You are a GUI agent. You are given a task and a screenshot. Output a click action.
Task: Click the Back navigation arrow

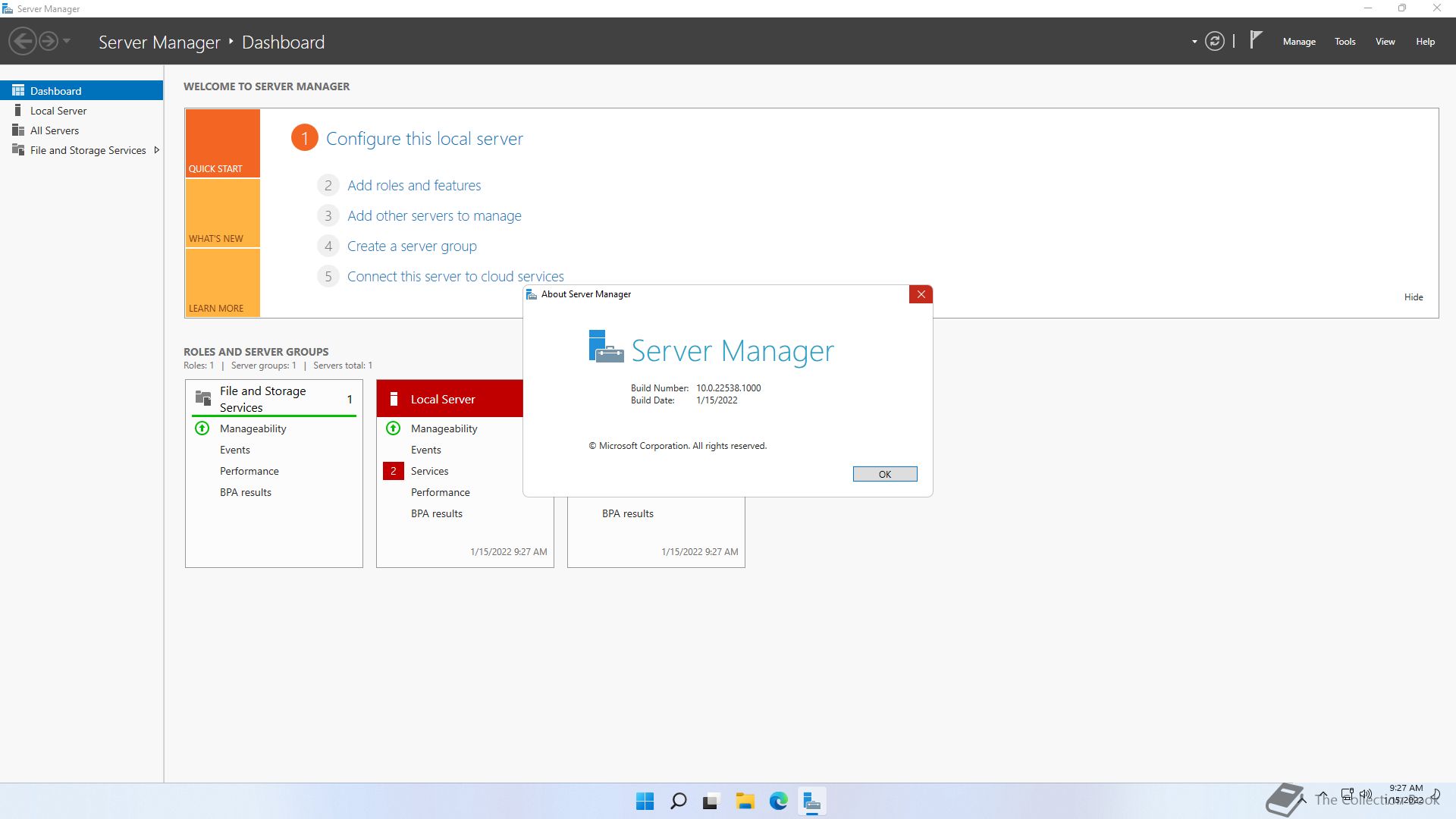click(x=23, y=41)
